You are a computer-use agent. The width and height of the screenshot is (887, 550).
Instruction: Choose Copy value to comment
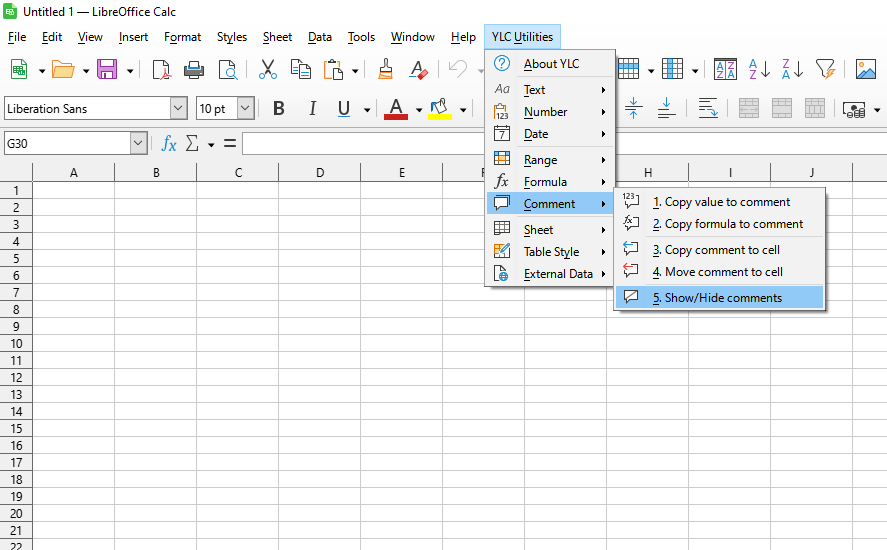click(727, 202)
